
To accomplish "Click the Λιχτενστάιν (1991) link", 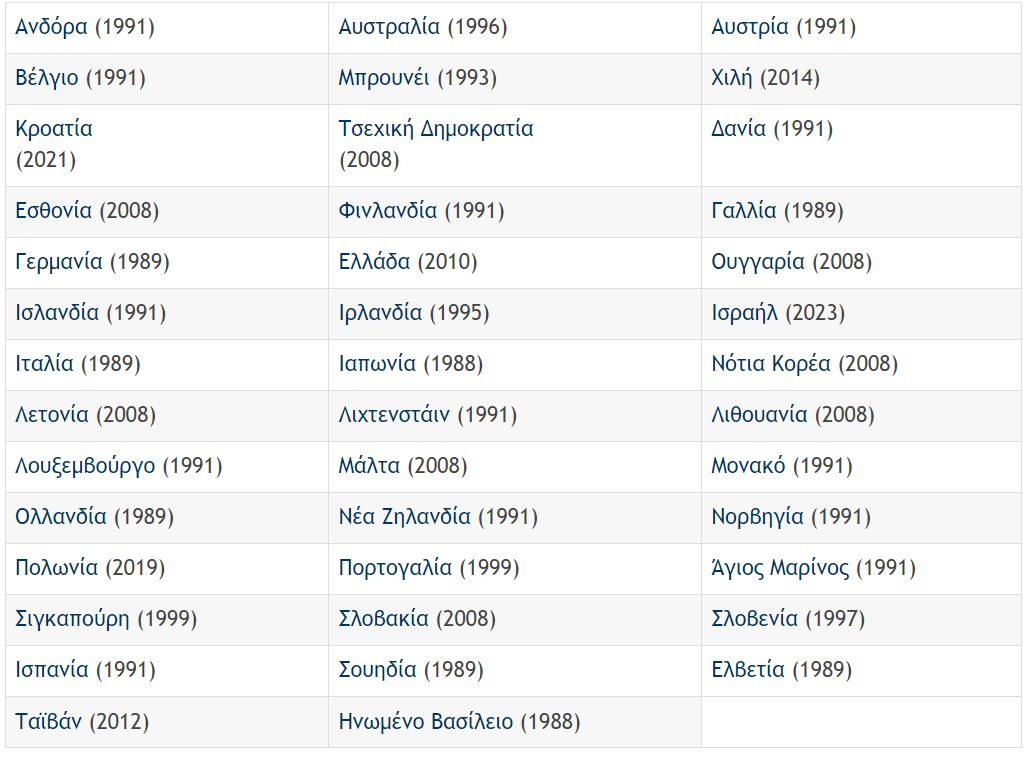I will pyautogui.click(x=427, y=415).
